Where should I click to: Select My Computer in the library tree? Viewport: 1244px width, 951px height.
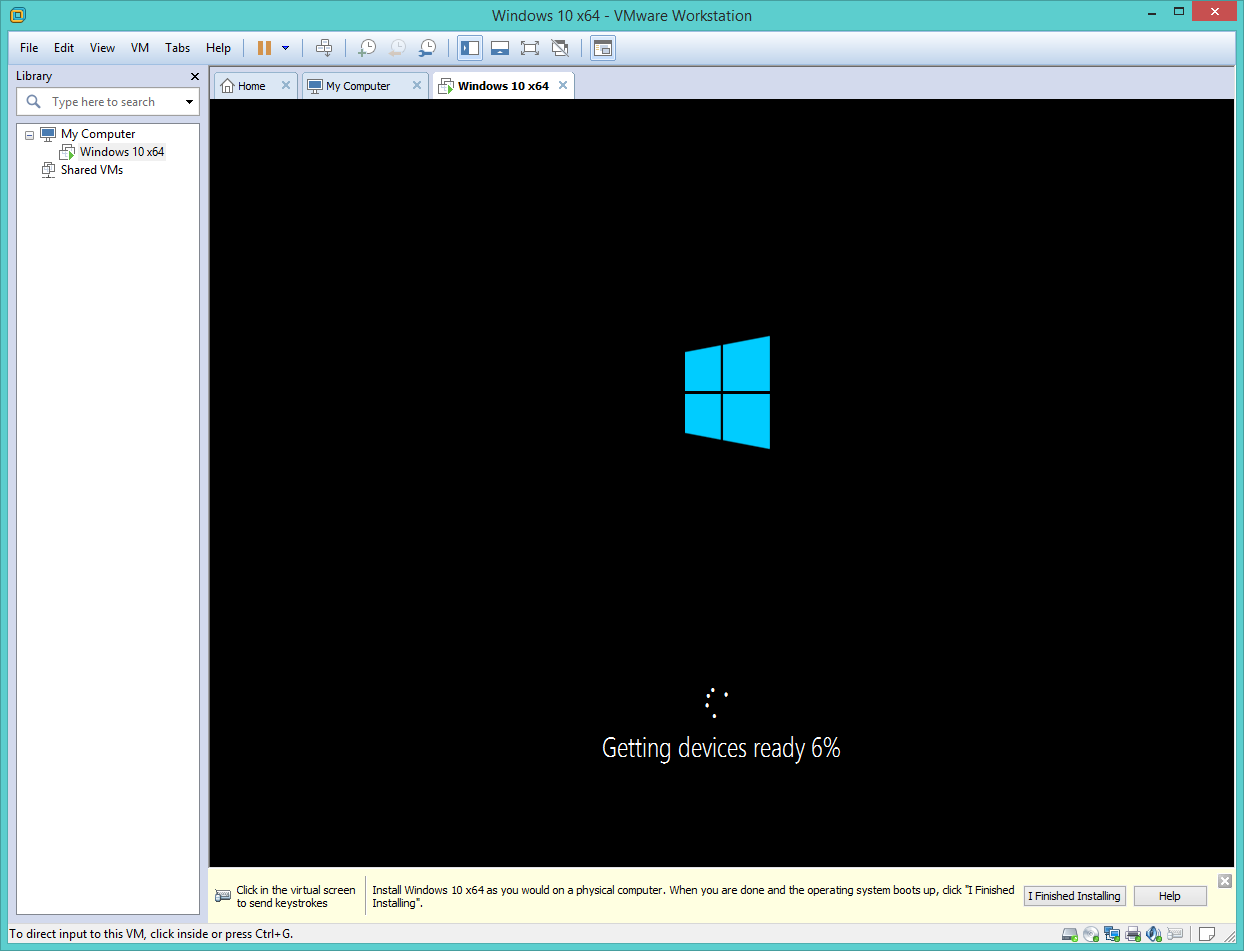[98, 134]
